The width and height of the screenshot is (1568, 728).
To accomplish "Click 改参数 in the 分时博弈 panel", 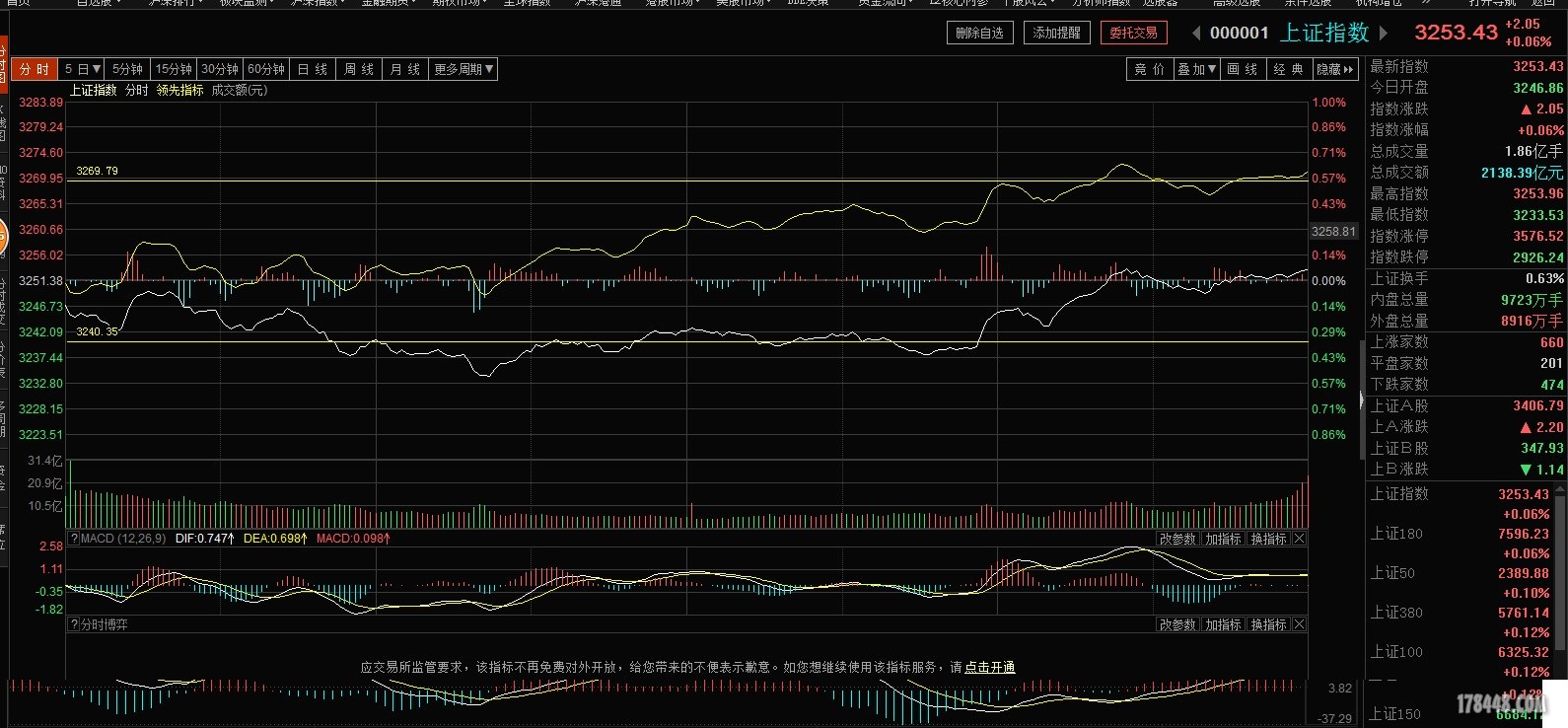I will 1177,624.
